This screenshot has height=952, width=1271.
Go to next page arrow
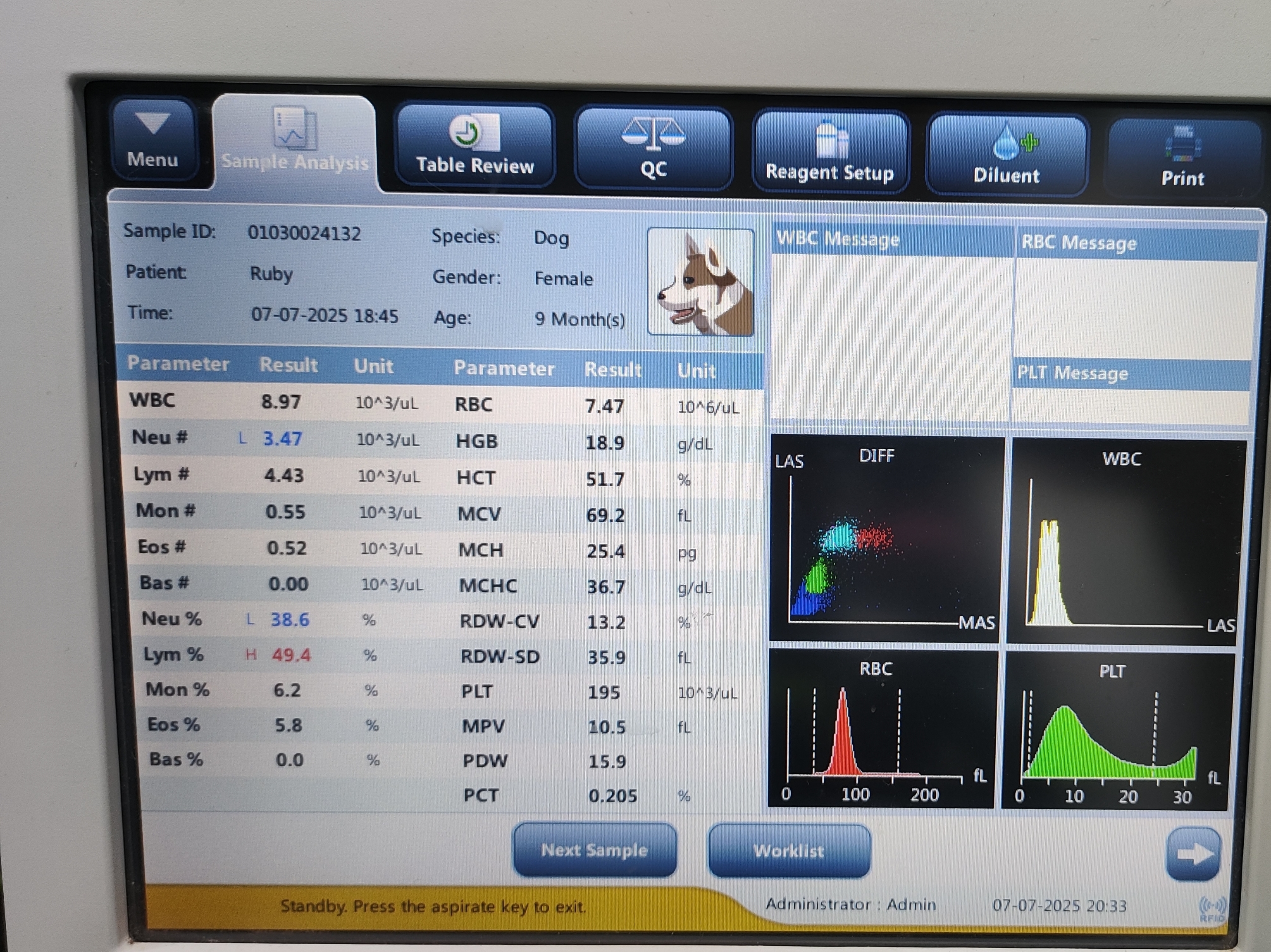1193,854
